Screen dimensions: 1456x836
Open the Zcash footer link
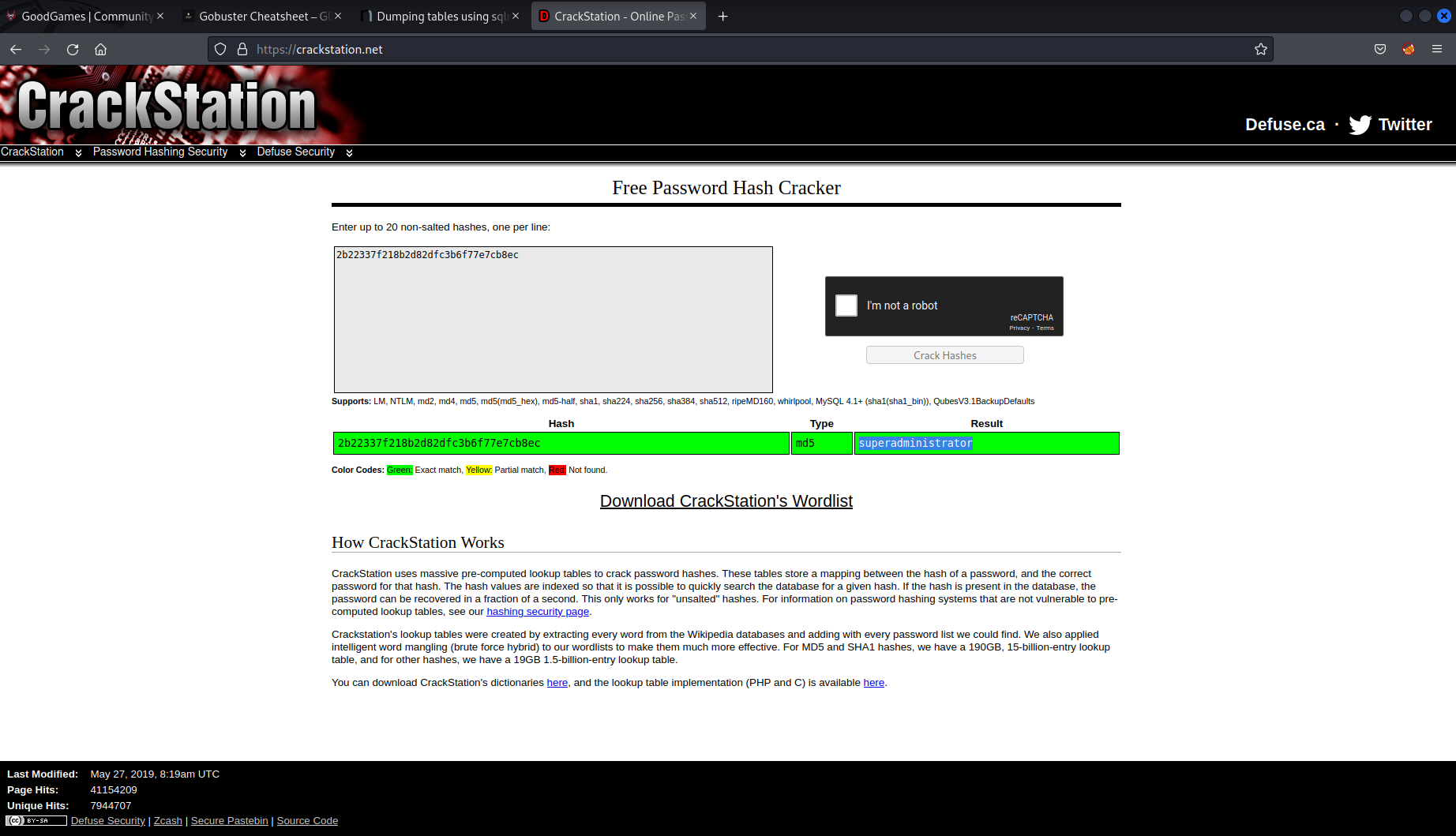click(168, 821)
